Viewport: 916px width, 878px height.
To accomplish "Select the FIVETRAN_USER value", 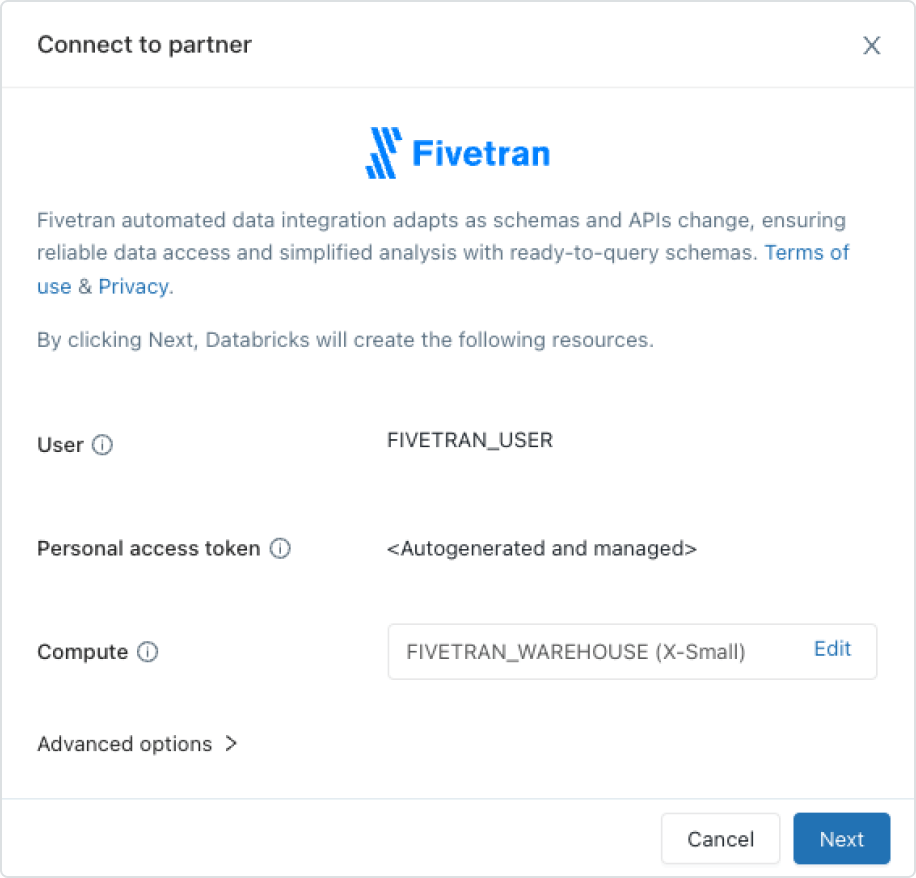I will click(470, 440).
